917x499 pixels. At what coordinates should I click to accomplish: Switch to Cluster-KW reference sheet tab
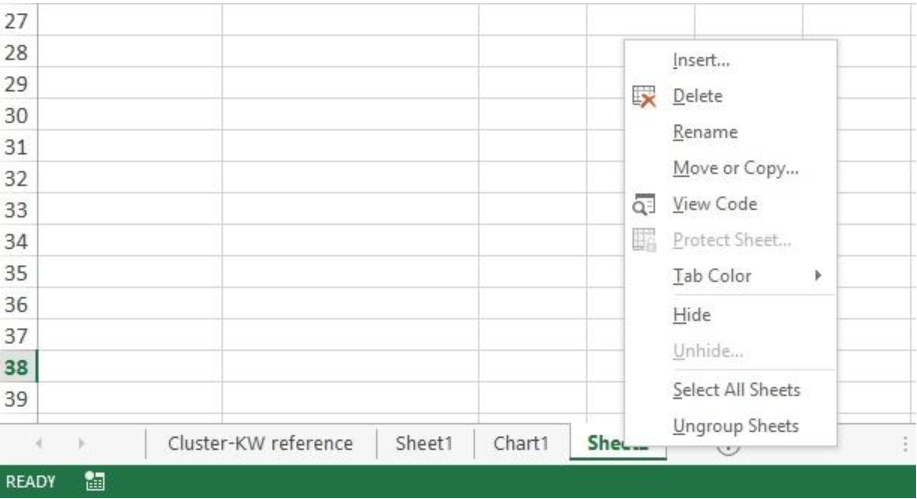pos(260,443)
